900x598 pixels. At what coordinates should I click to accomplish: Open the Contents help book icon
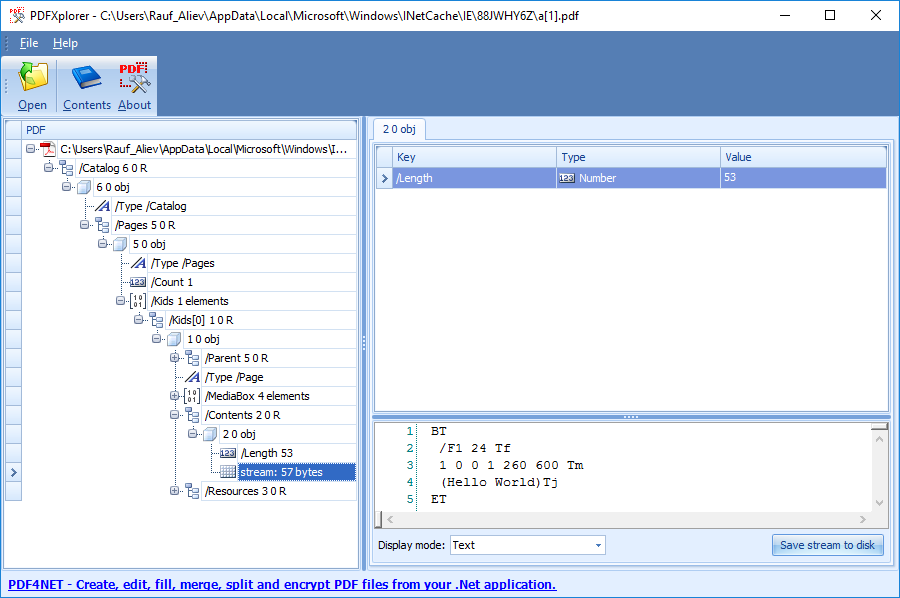click(x=87, y=78)
